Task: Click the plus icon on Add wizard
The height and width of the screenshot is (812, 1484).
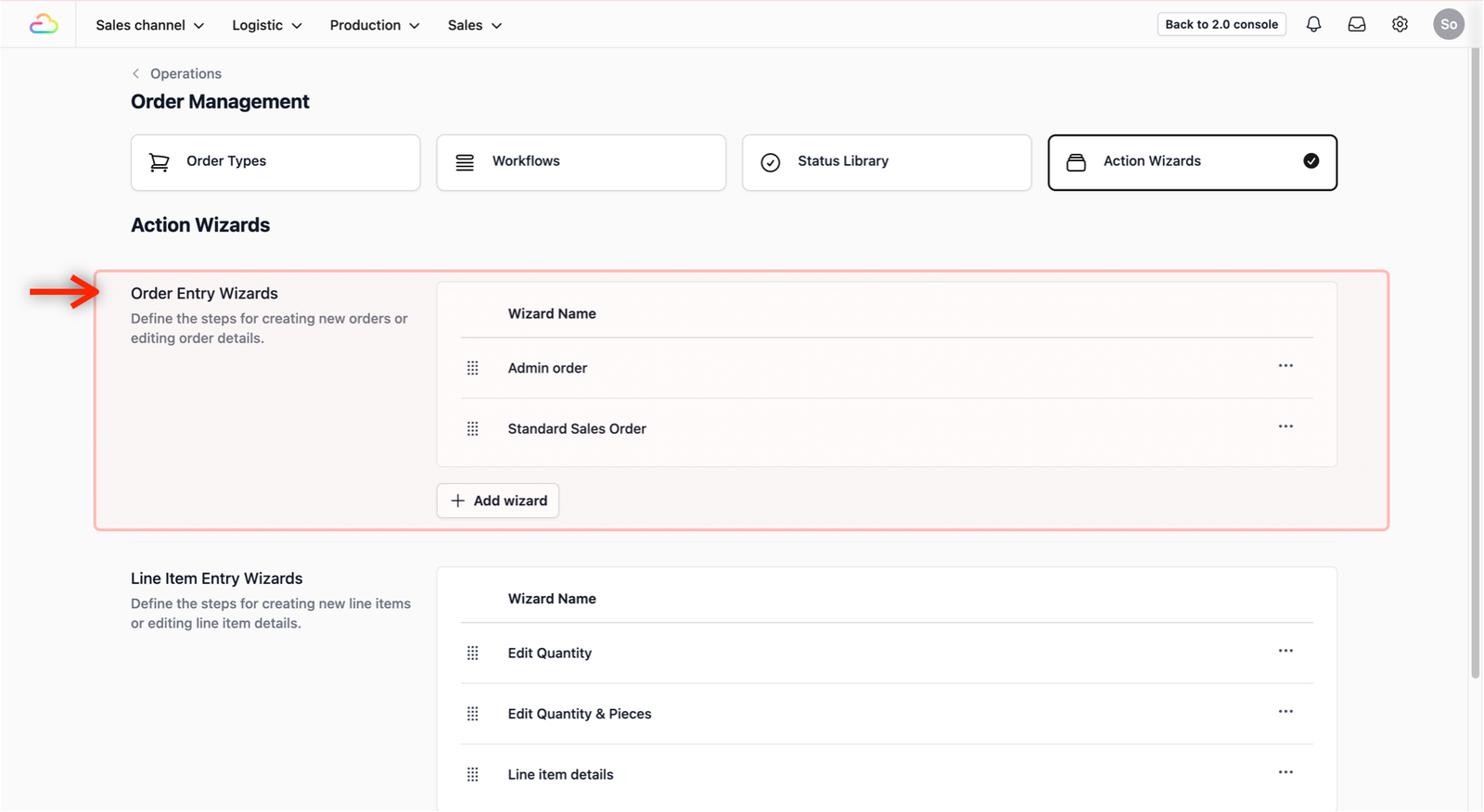Action: point(457,501)
